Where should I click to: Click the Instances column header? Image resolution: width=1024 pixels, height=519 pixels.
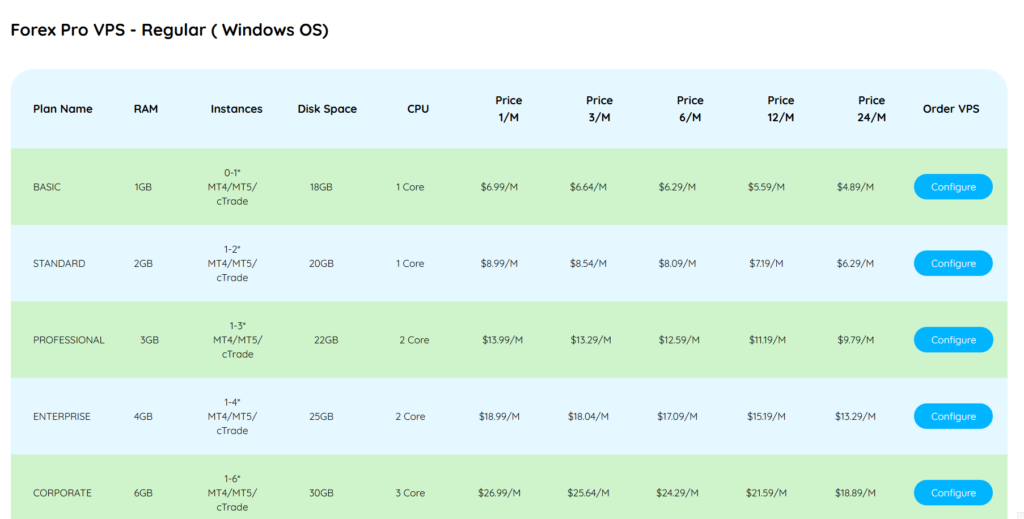tap(236, 109)
